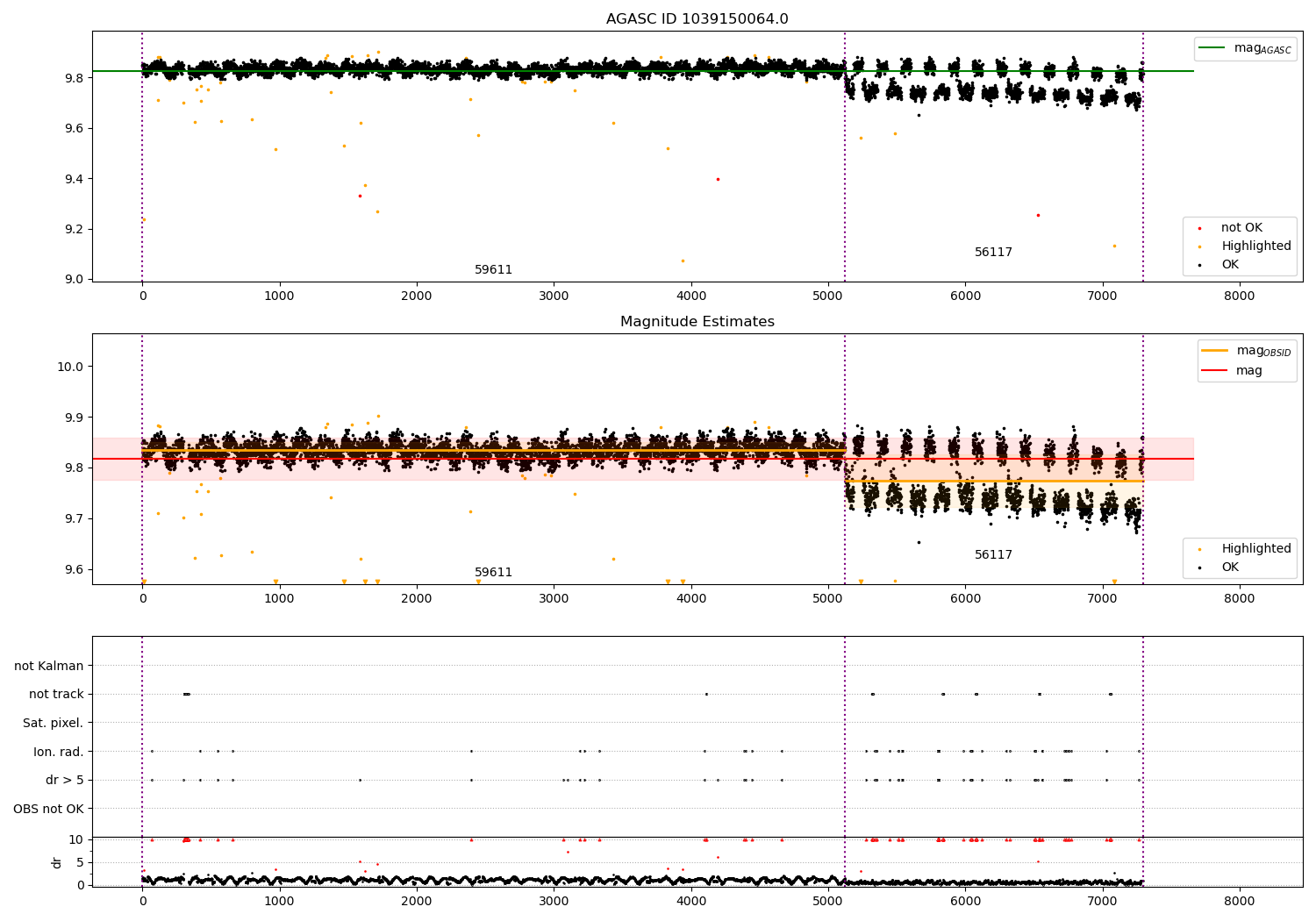Click "OK" in the Magnitude Estimates legend
Screen dimensions: 1316x921
tap(1230, 568)
